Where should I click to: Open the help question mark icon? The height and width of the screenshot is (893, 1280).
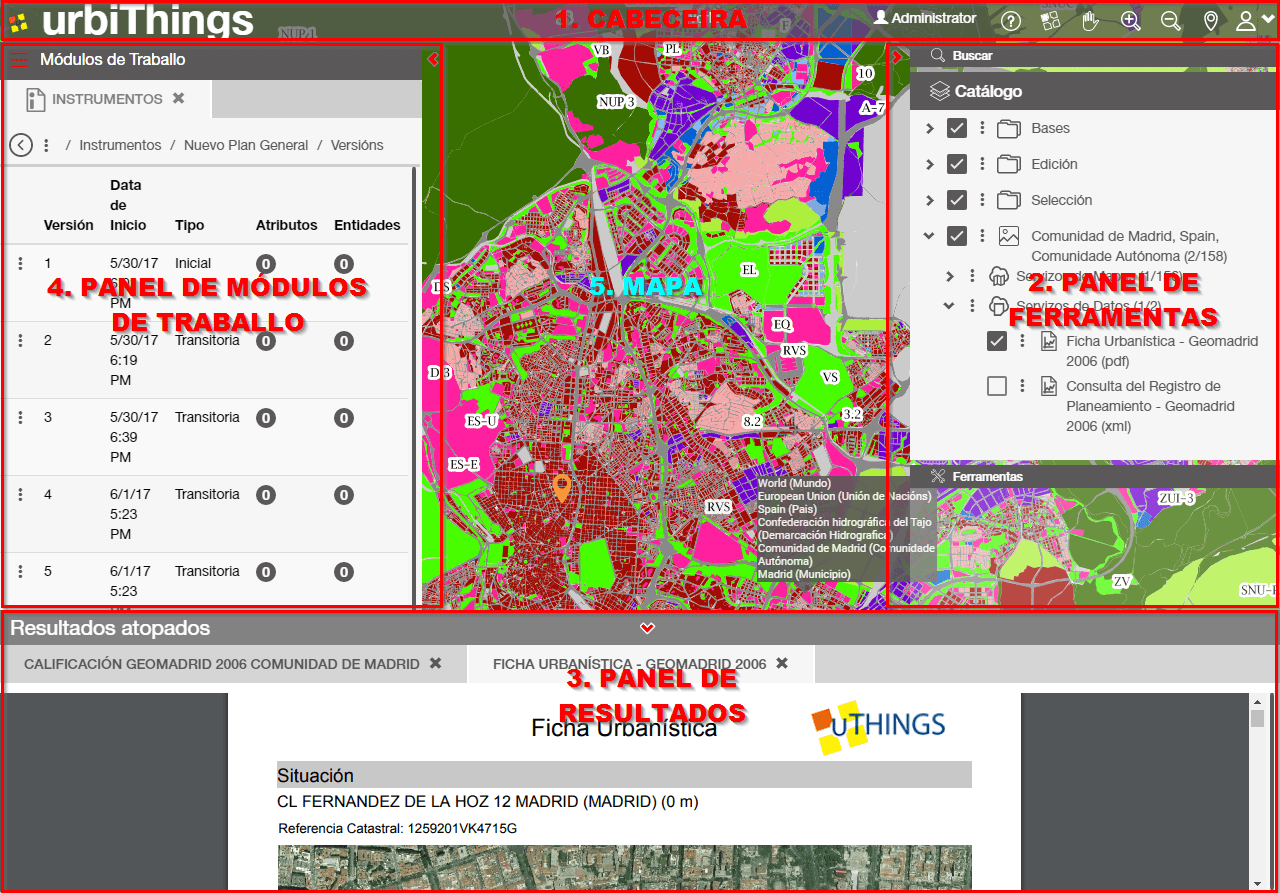pos(1011,20)
